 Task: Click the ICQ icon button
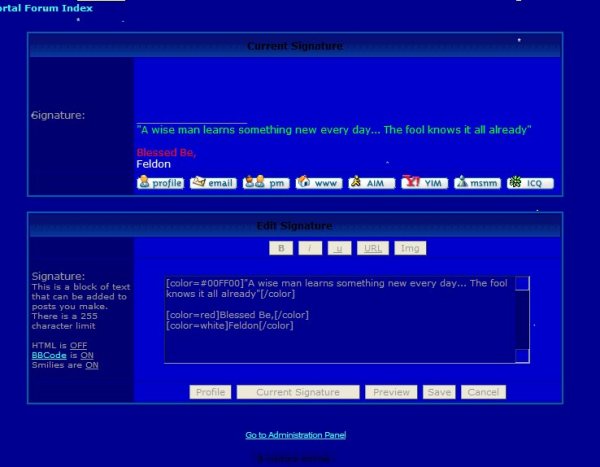pos(530,183)
